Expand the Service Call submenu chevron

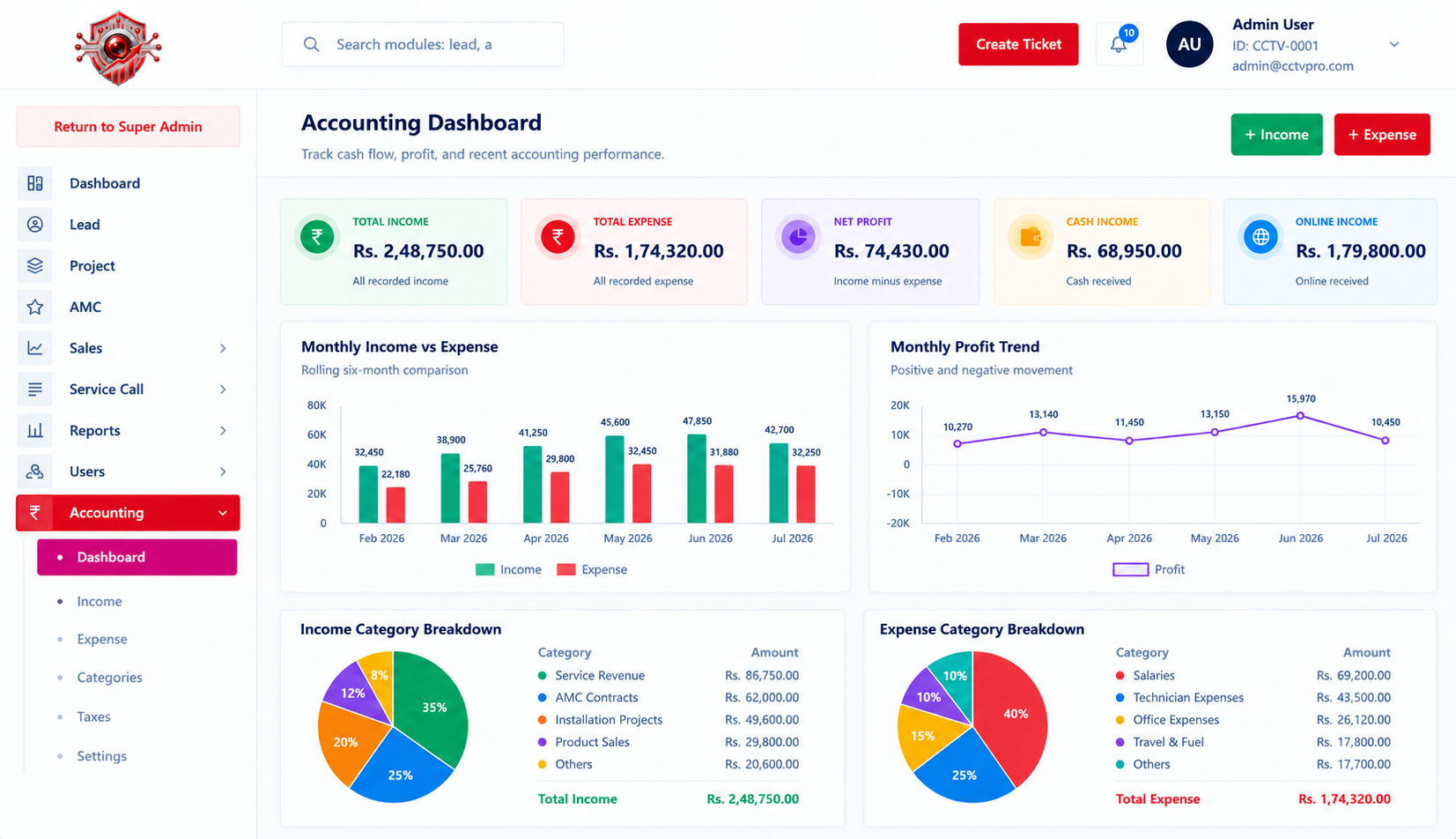click(223, 389)
